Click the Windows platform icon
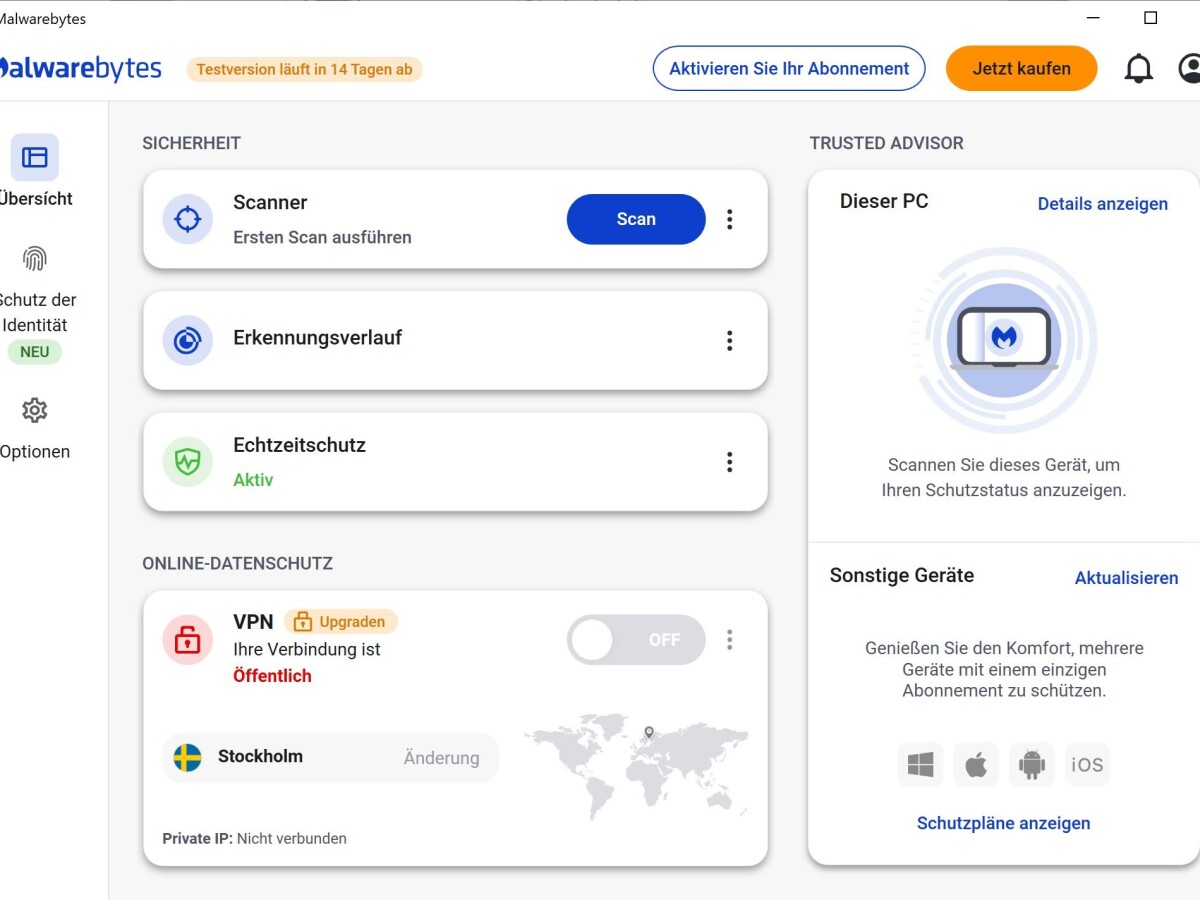 tap(920, 765)
